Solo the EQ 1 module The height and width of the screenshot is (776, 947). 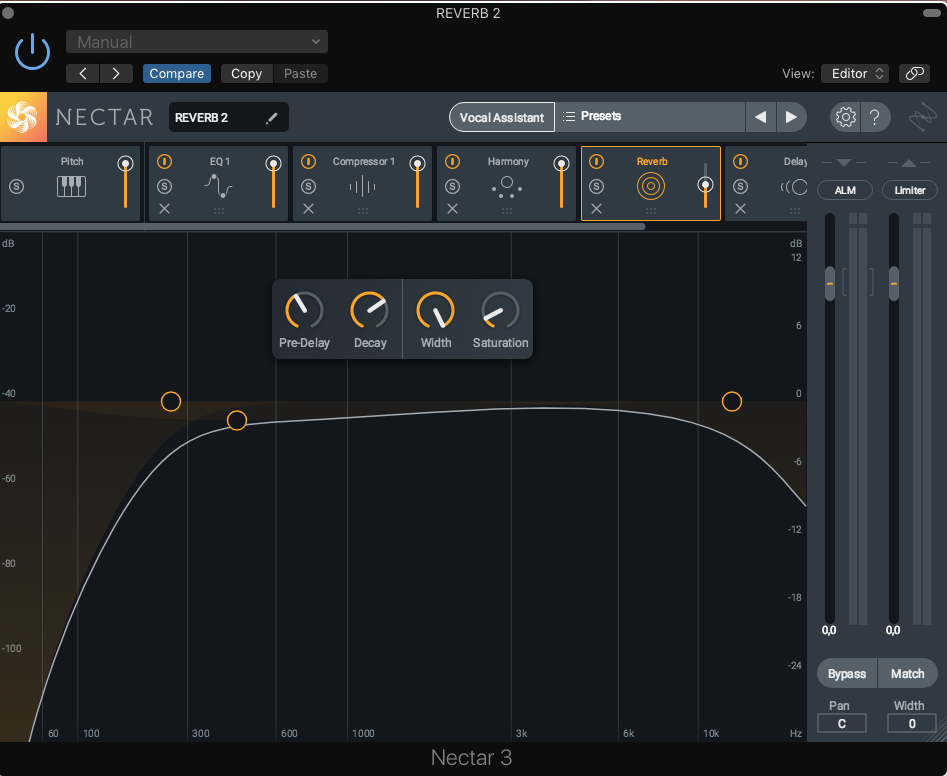tap(164, 187)
